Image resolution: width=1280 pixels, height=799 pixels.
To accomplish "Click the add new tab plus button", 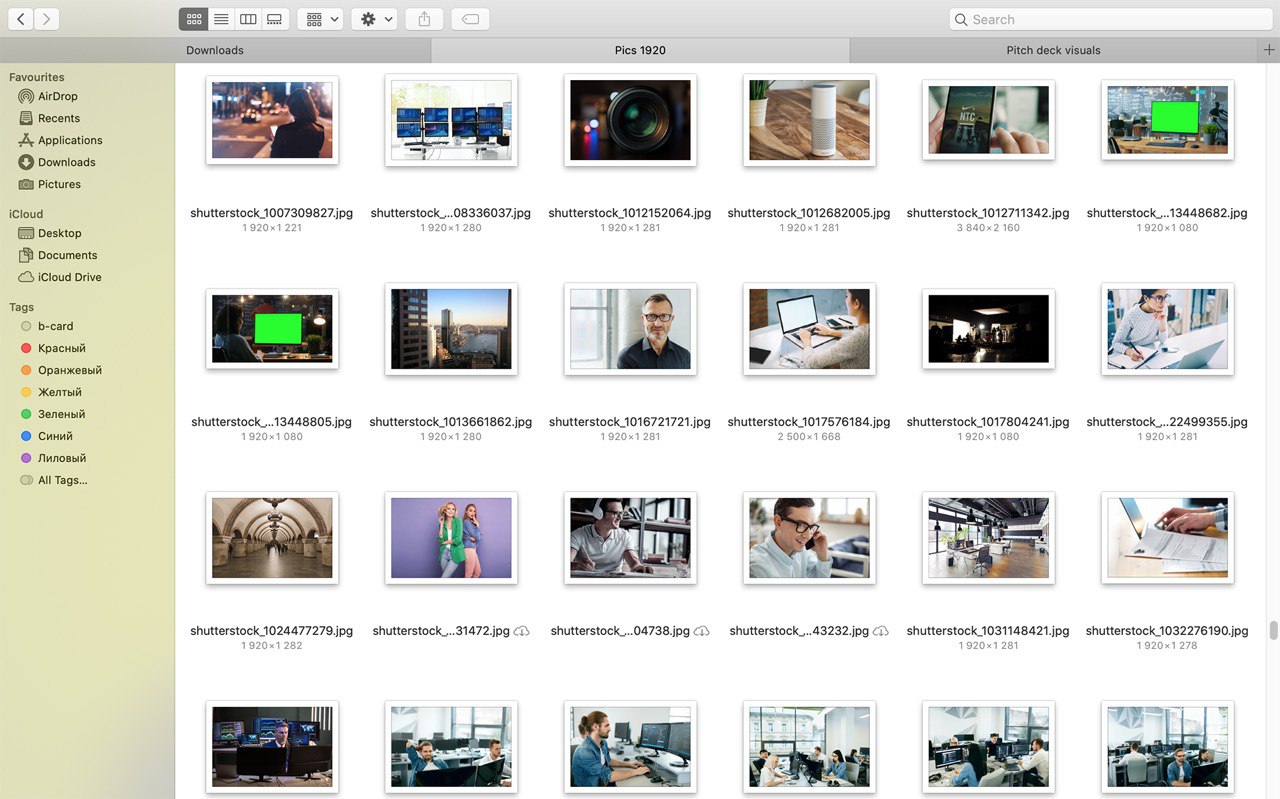I will pos(1269,50).
